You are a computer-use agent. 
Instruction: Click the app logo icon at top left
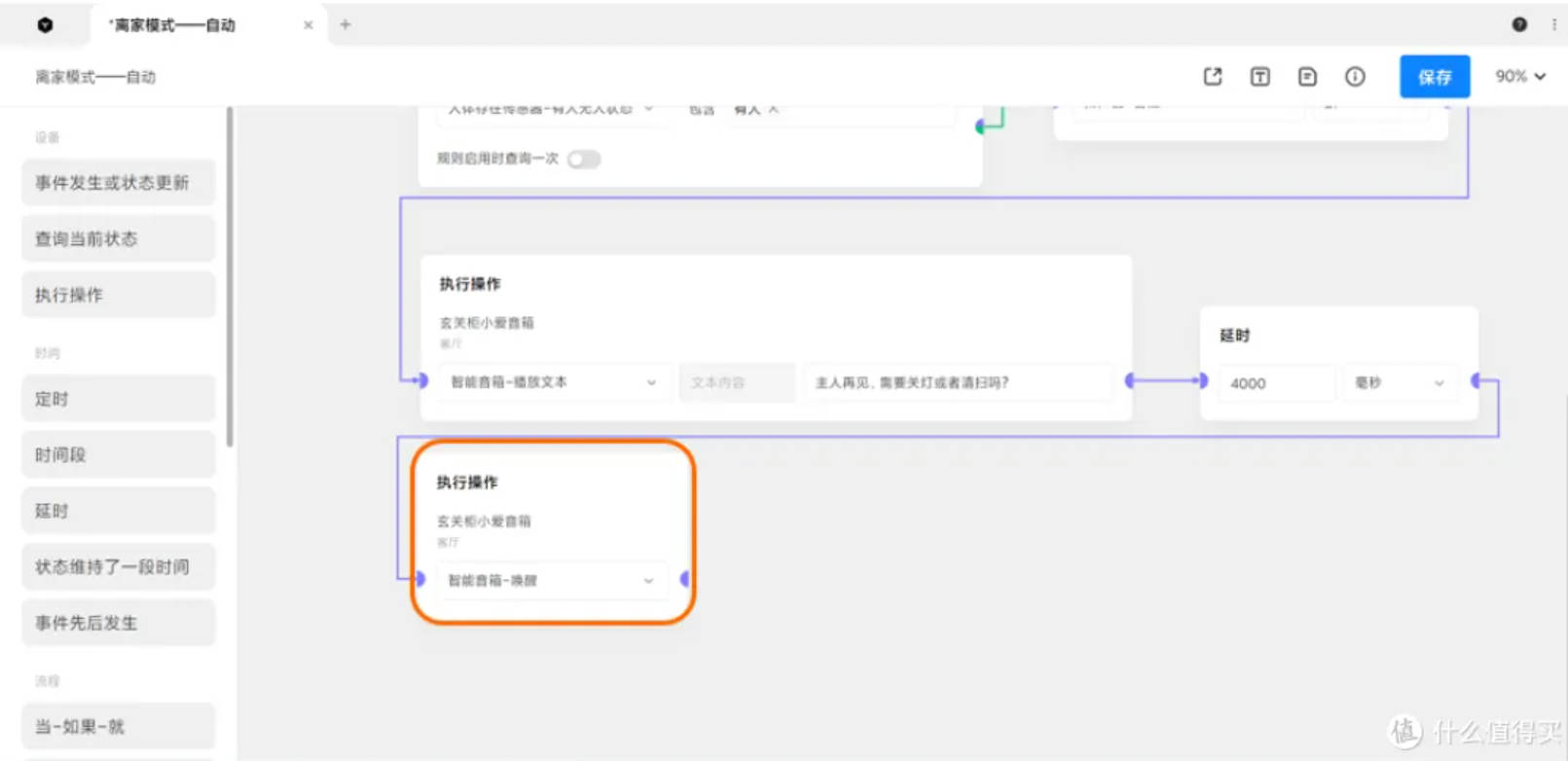click(x=45, y=25)
